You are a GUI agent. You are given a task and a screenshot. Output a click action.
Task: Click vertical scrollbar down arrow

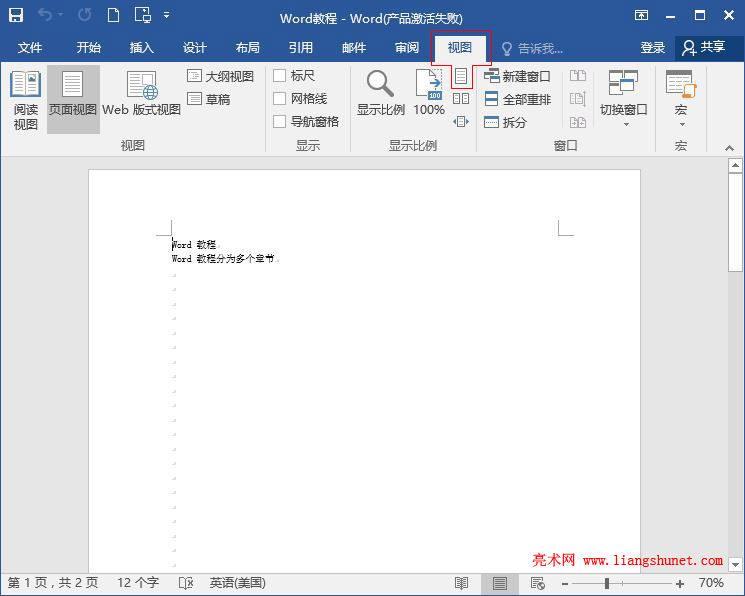click(x=735, y=565)
